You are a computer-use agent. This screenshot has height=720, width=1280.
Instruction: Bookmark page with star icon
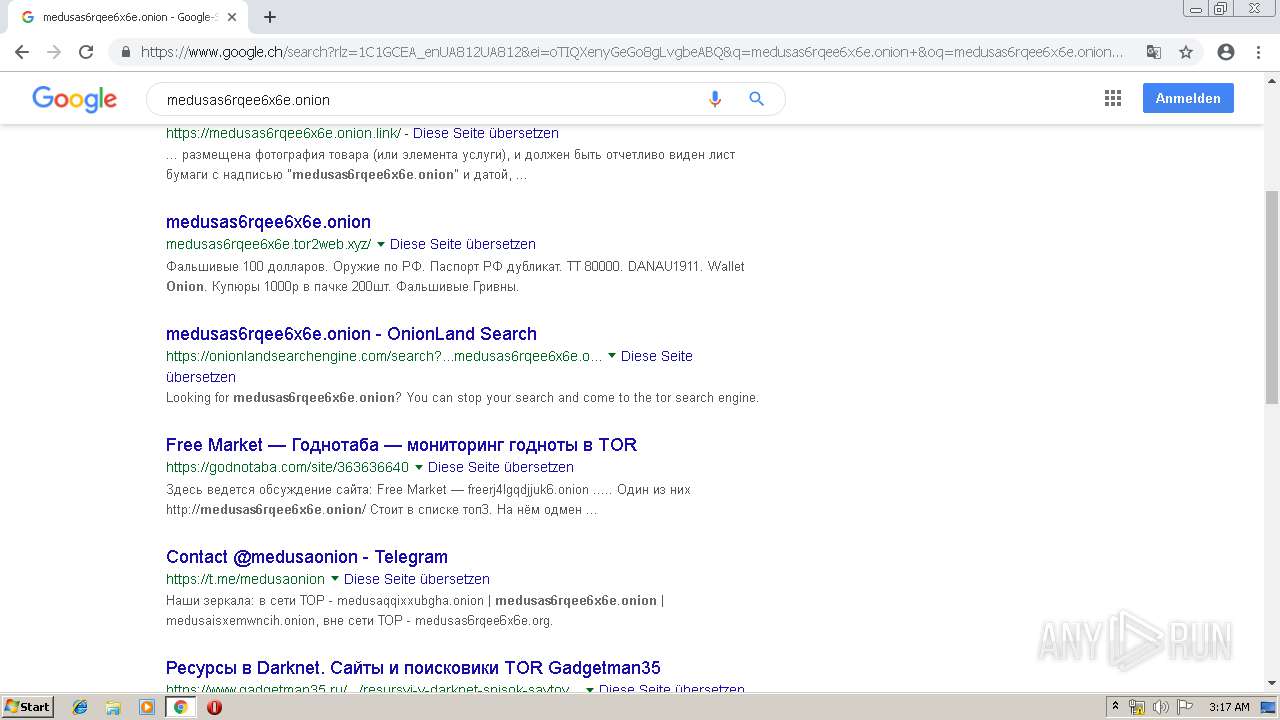[1186, 52]
